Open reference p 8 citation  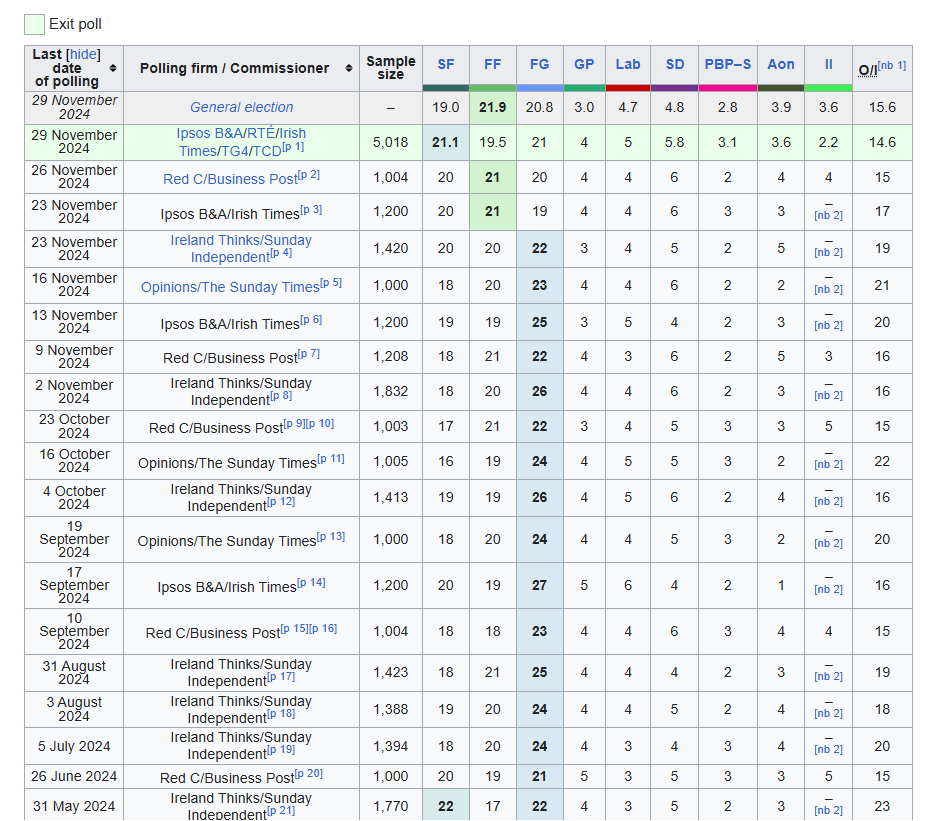click(x=281, y=396)
